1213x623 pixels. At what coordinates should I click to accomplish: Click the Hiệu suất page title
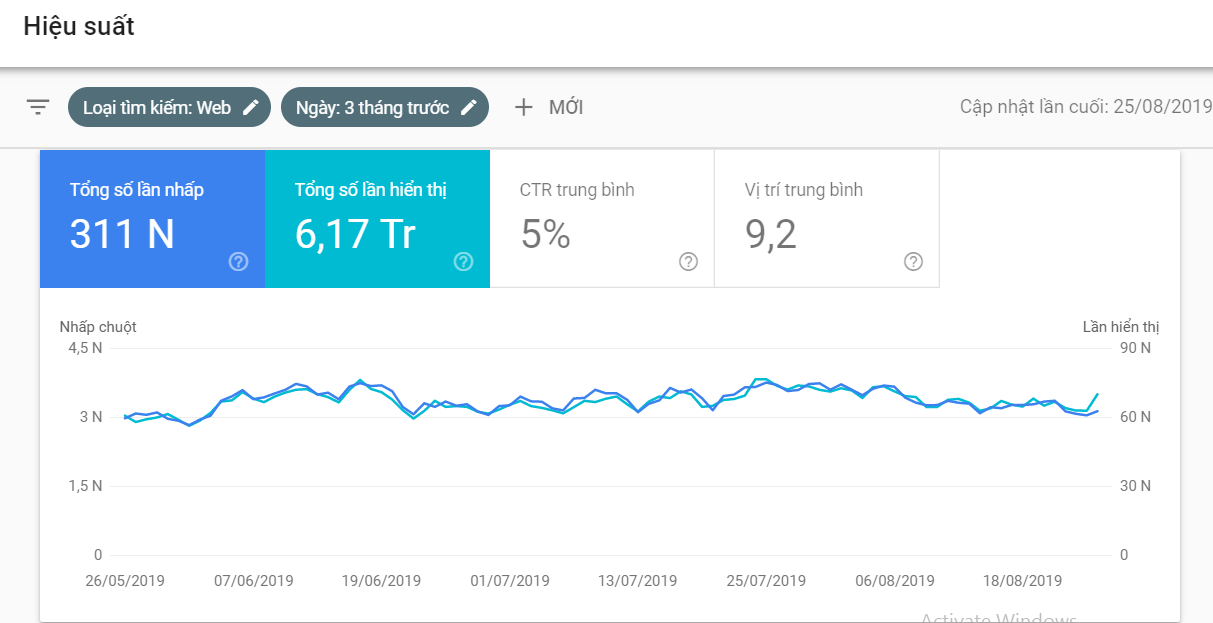tap(79, 27)
